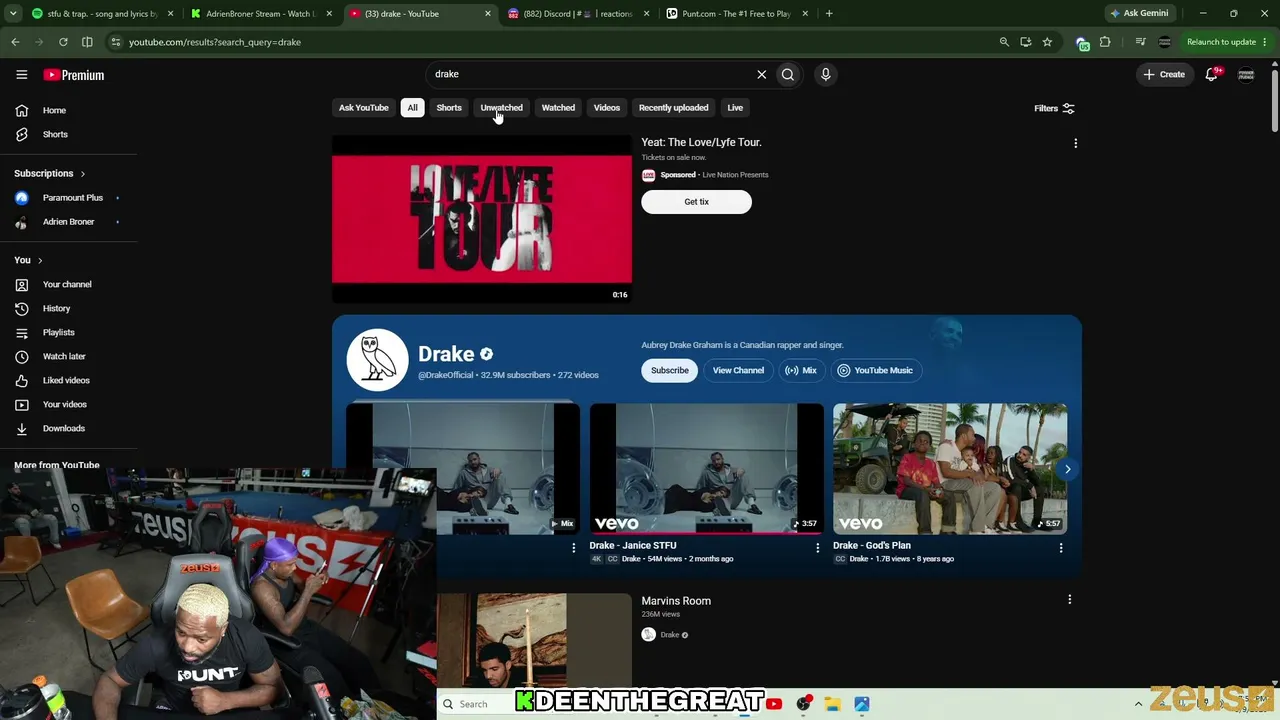Open YouTube notifications bell

point(1211,74)
